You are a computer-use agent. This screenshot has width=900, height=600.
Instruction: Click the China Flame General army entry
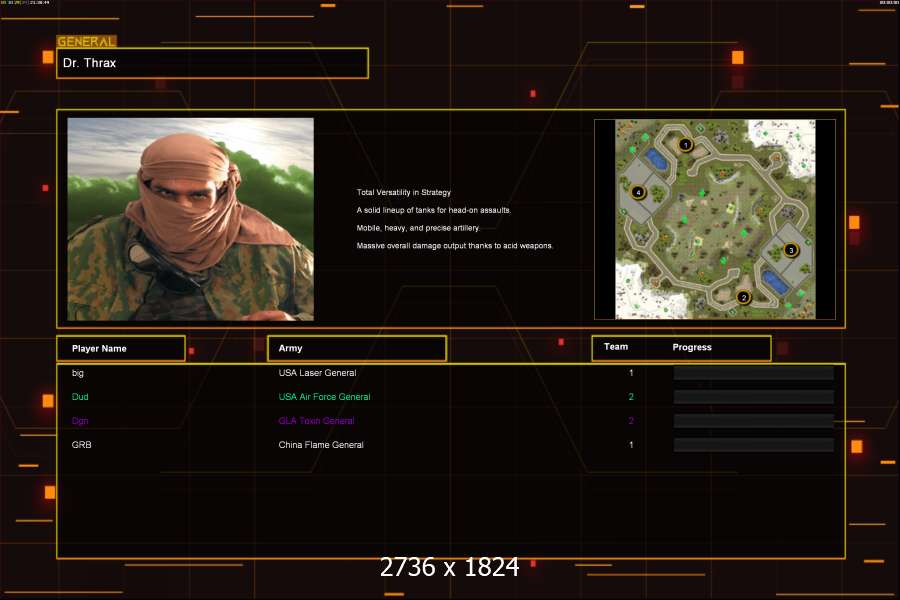tap(321, 445)
